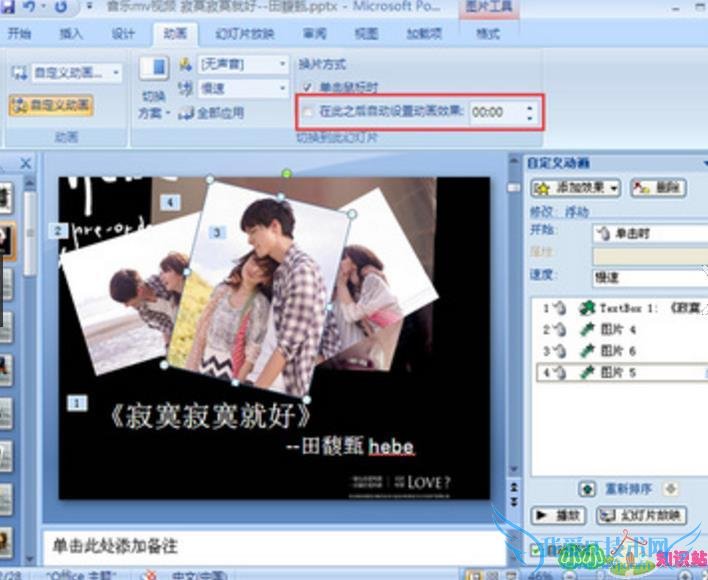Open the 慢速 transition speed dropdown in the ribbon

pyautogui.click(x=283, y=88)
